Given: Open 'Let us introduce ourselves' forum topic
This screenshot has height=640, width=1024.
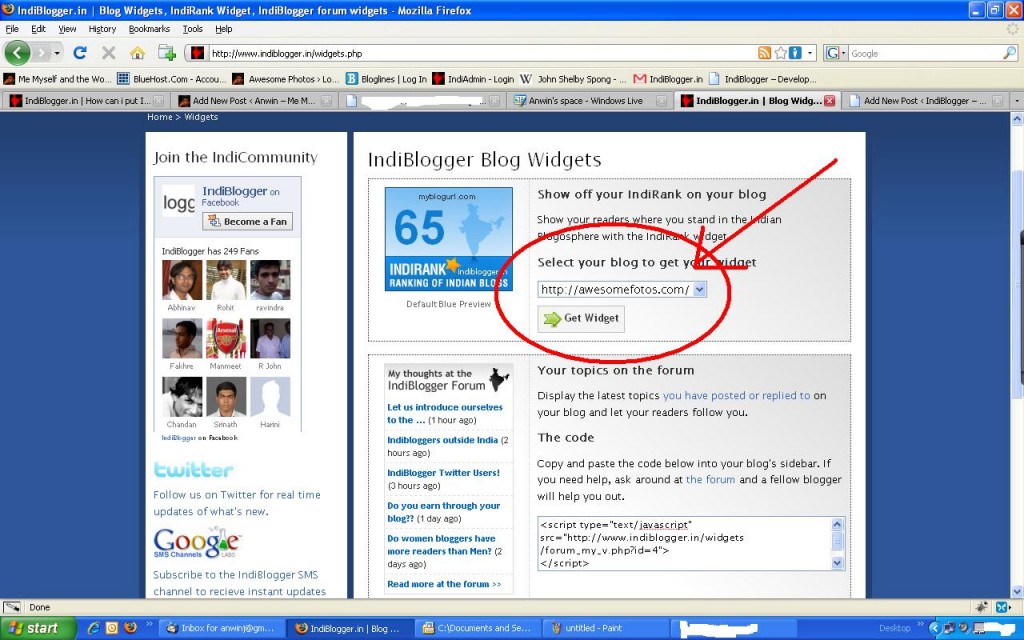Looking at the screenshot, I should 445,413.
